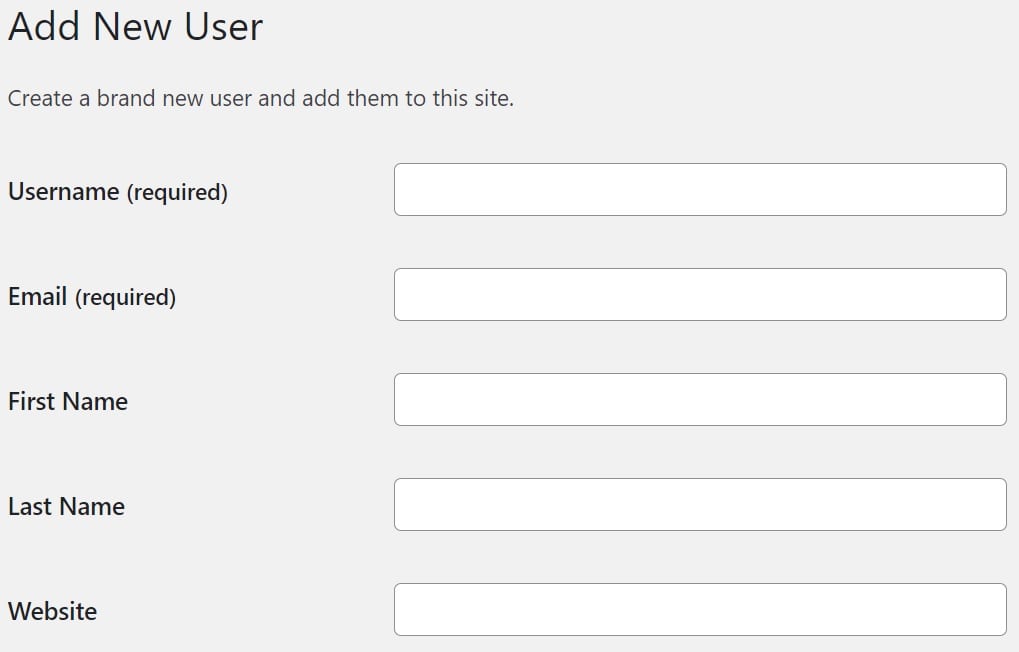The height and width of the screenshot is (652, 1019).
Task: Select the First Name input field
Action: point(700,400)
